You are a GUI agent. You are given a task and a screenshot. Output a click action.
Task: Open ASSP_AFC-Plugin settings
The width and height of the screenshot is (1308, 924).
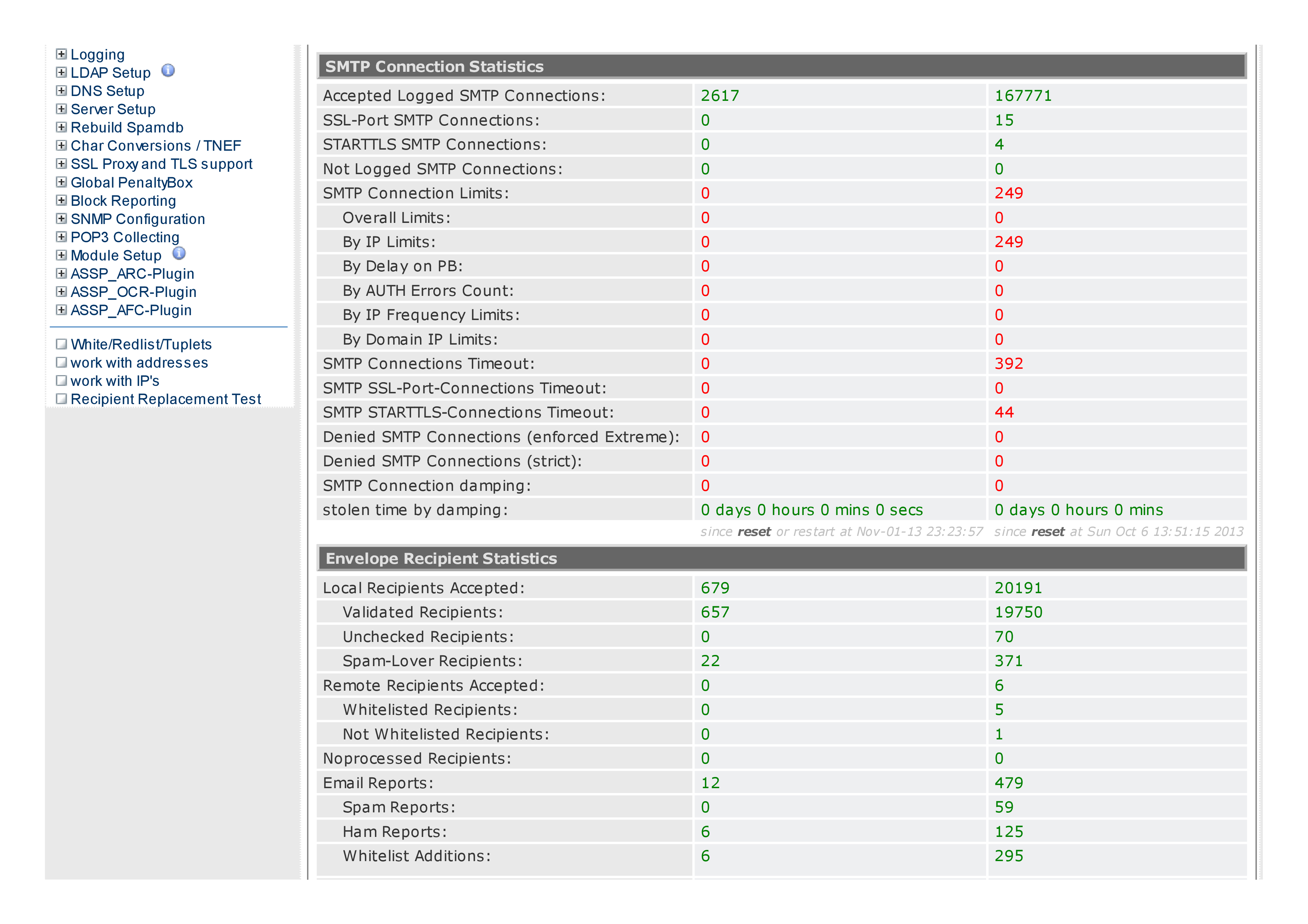(x=131, y=310)
